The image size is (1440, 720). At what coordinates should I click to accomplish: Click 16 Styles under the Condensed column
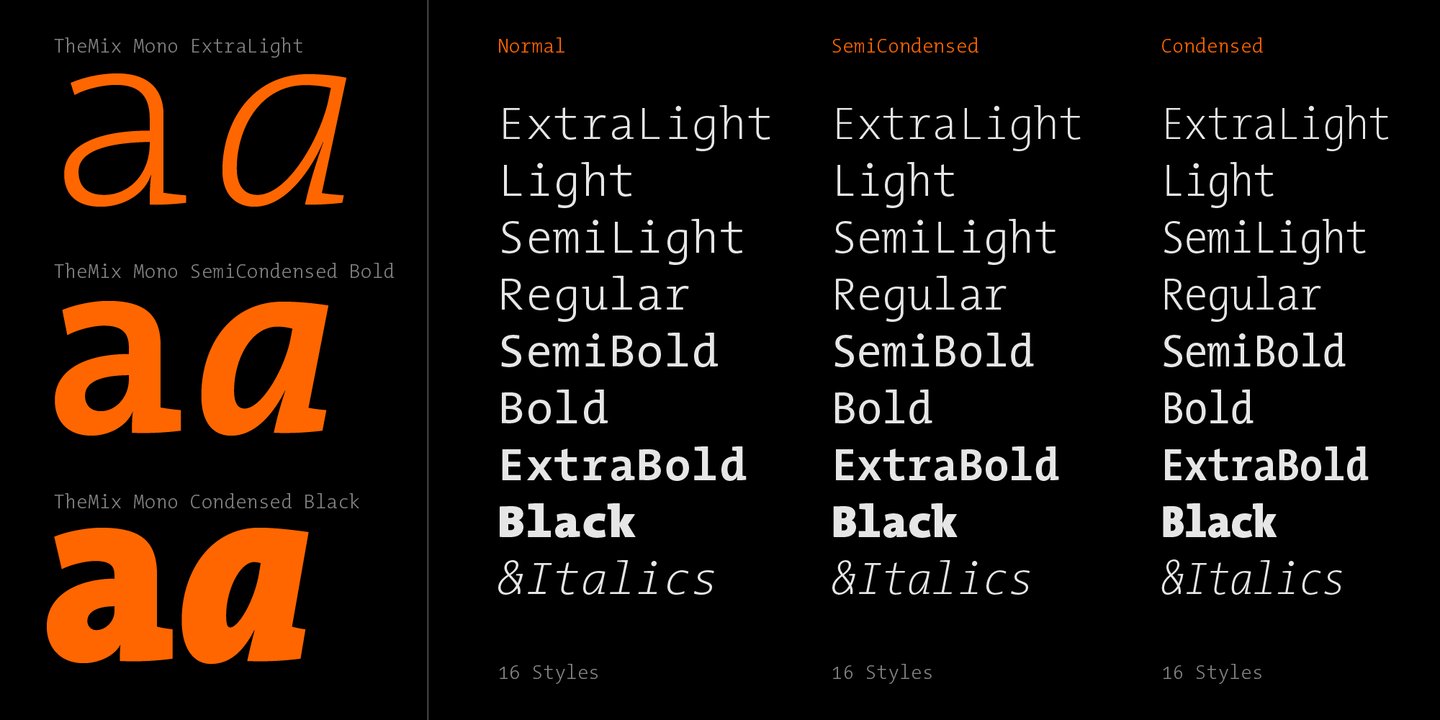pos(1211,673)
